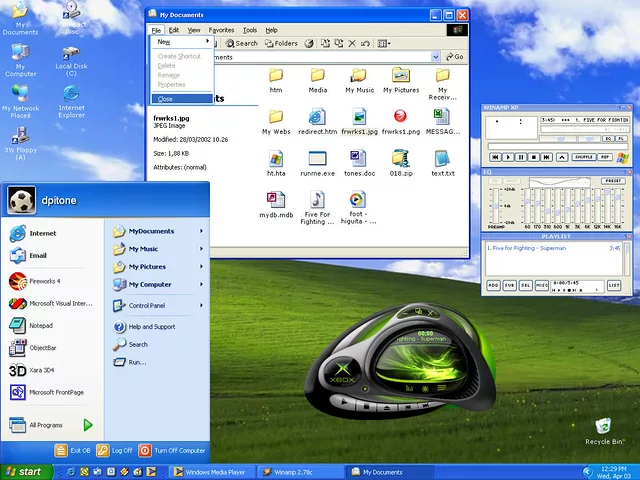Open the Views dropdown in Explorer toolbar
640x480 pixels.
pos(384,43)
